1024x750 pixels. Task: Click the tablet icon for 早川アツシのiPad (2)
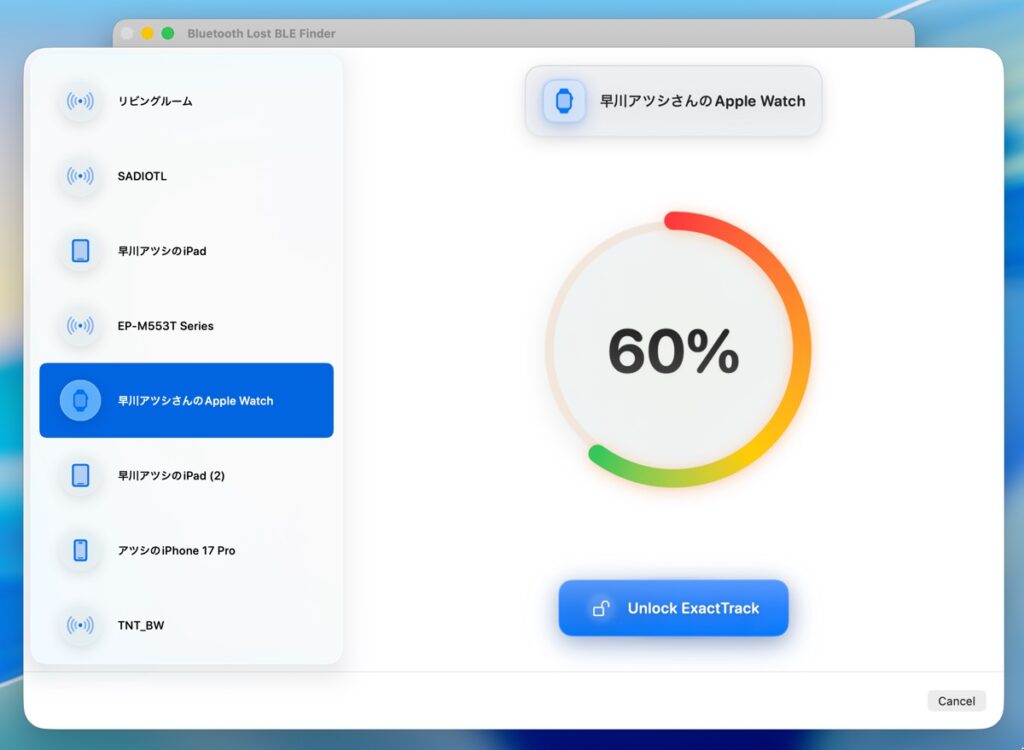[80, 475]
